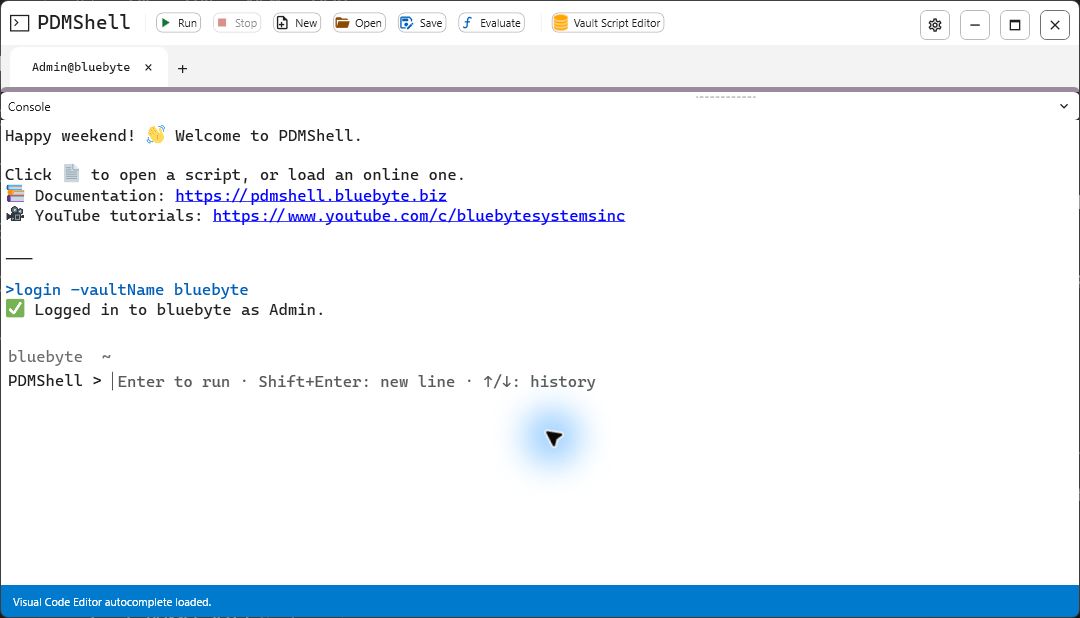Click the status bar autocomplete loaded message
The image size is (1080, 618).
click(x=112, y=602)
